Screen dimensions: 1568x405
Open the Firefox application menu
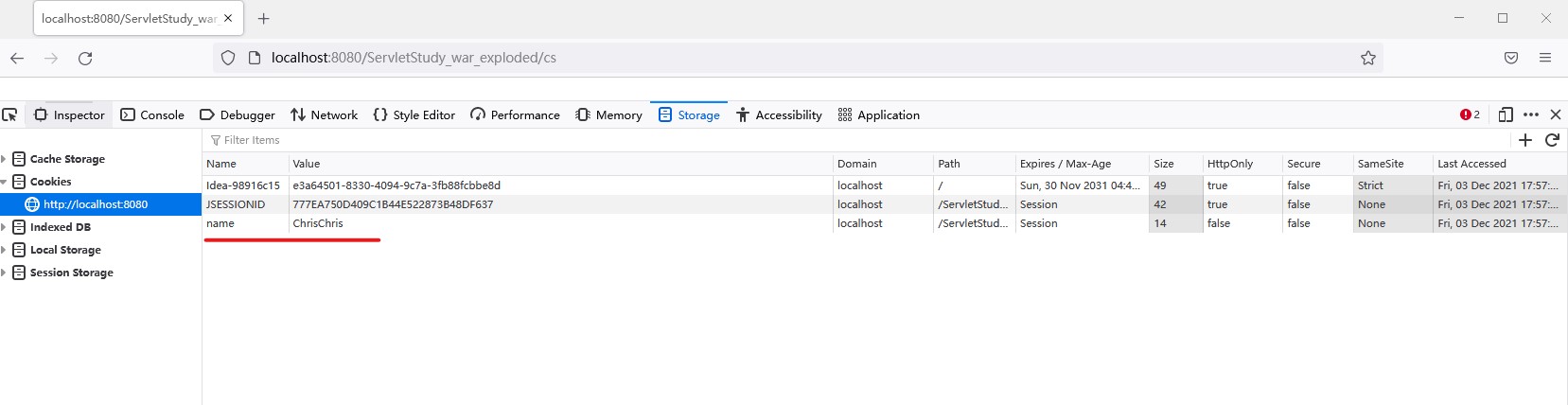[1545, 58]
